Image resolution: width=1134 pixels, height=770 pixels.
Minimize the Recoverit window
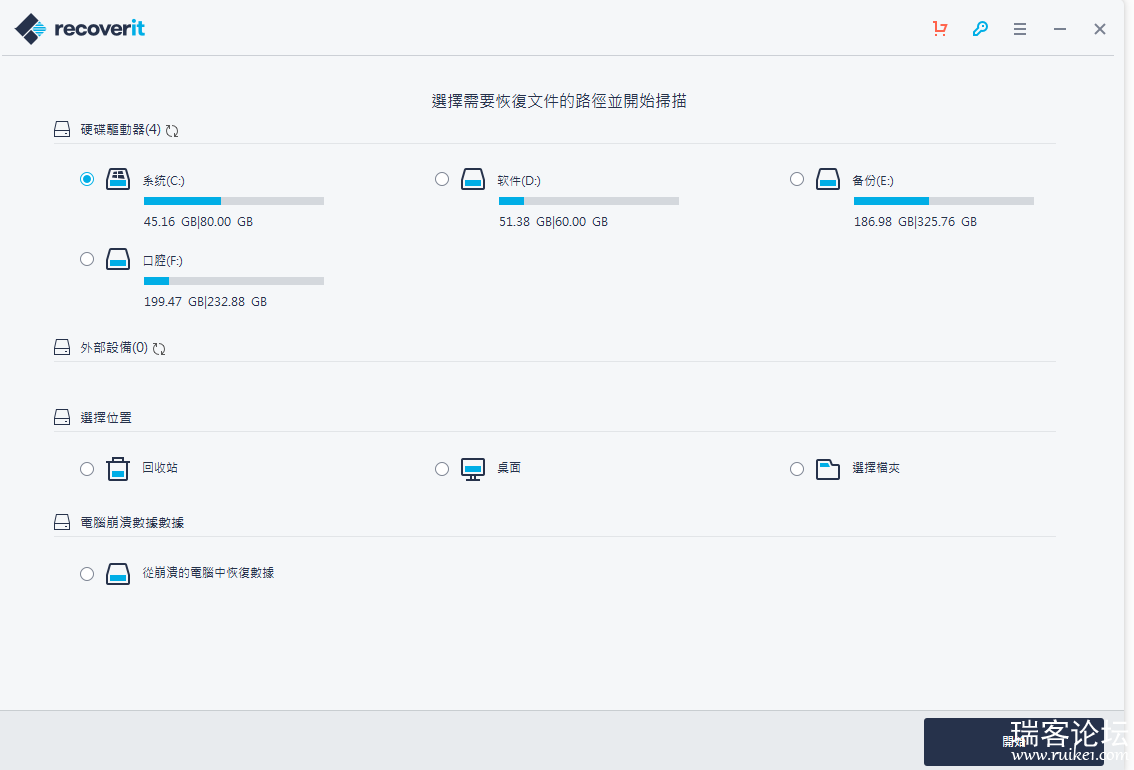[x=1060, y=29]
